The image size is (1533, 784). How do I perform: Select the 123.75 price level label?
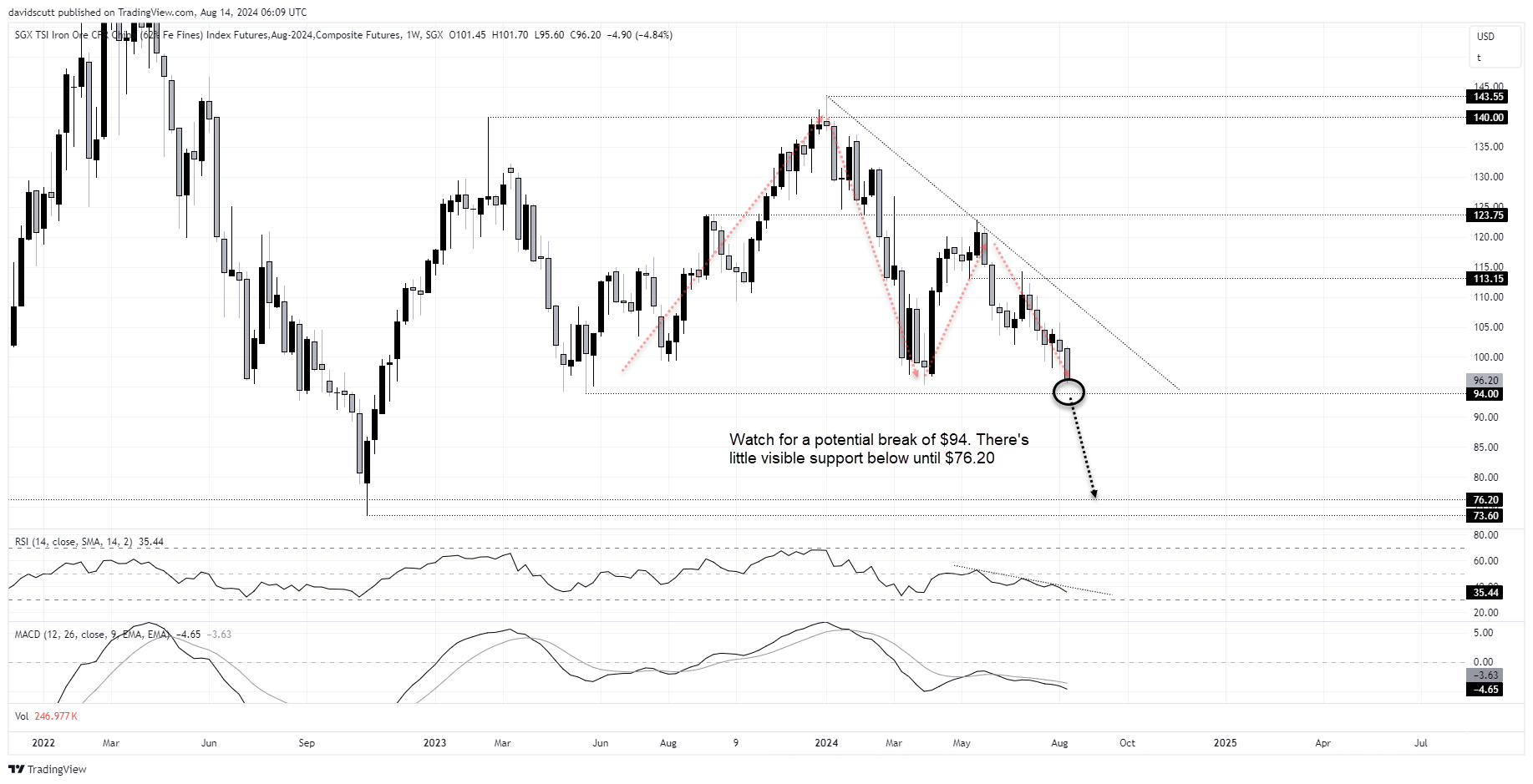click(1487, 215)
